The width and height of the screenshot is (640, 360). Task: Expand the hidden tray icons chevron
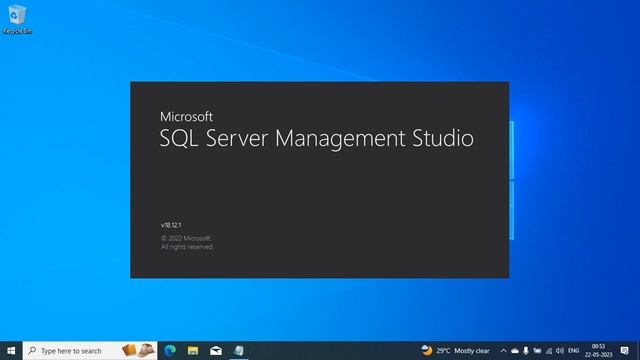(503, 351)
